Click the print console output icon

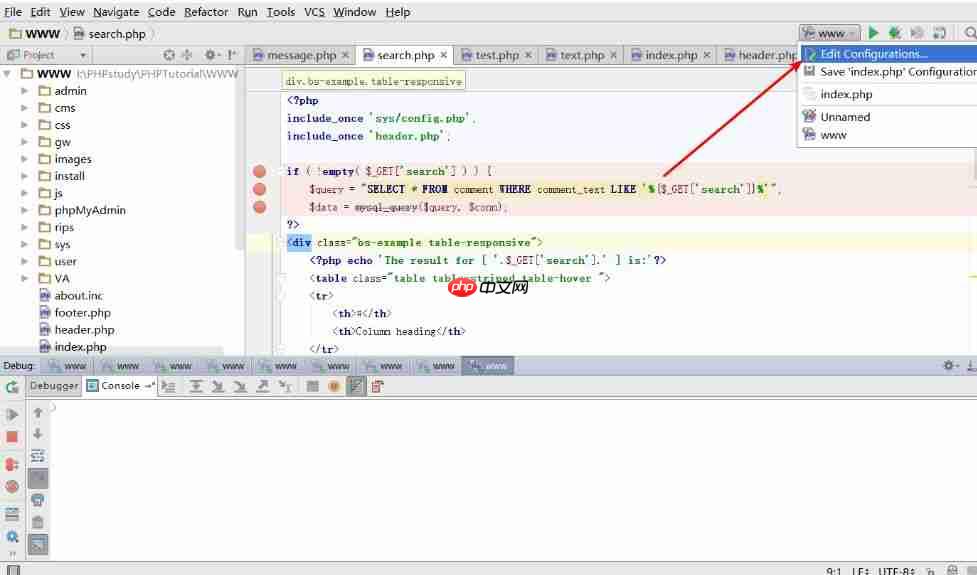[37, 500]
